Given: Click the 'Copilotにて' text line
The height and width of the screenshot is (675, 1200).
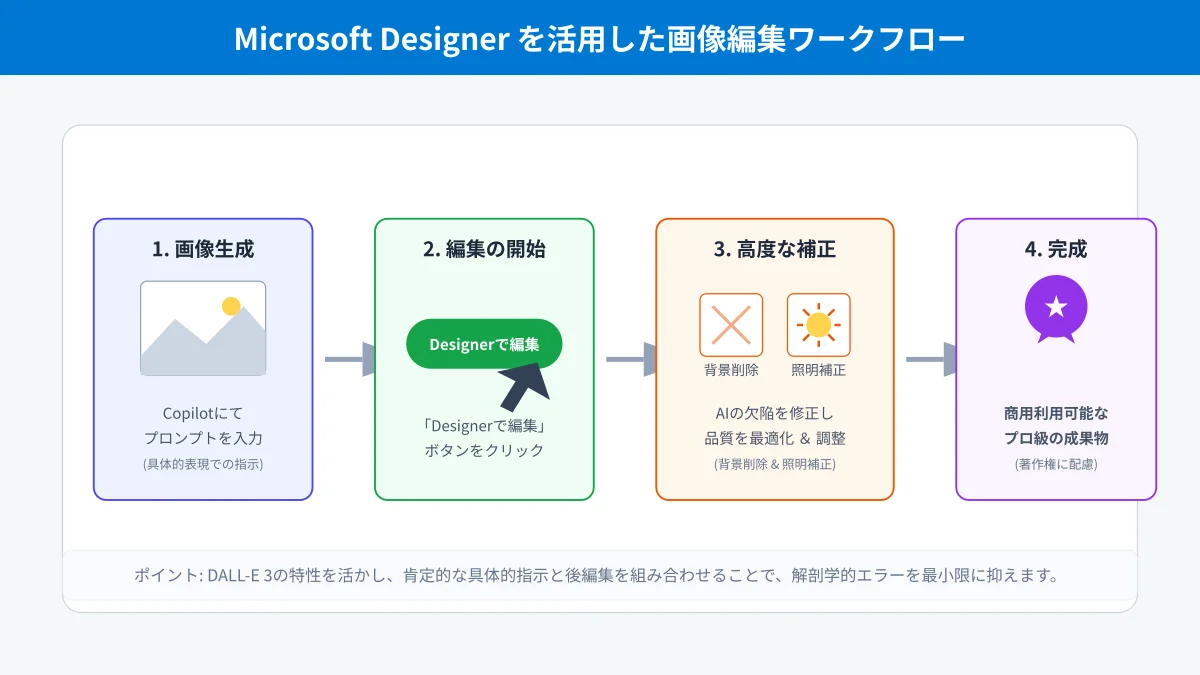Looking at the screenshot, I should pyautogui.click(x=203, y=413).
